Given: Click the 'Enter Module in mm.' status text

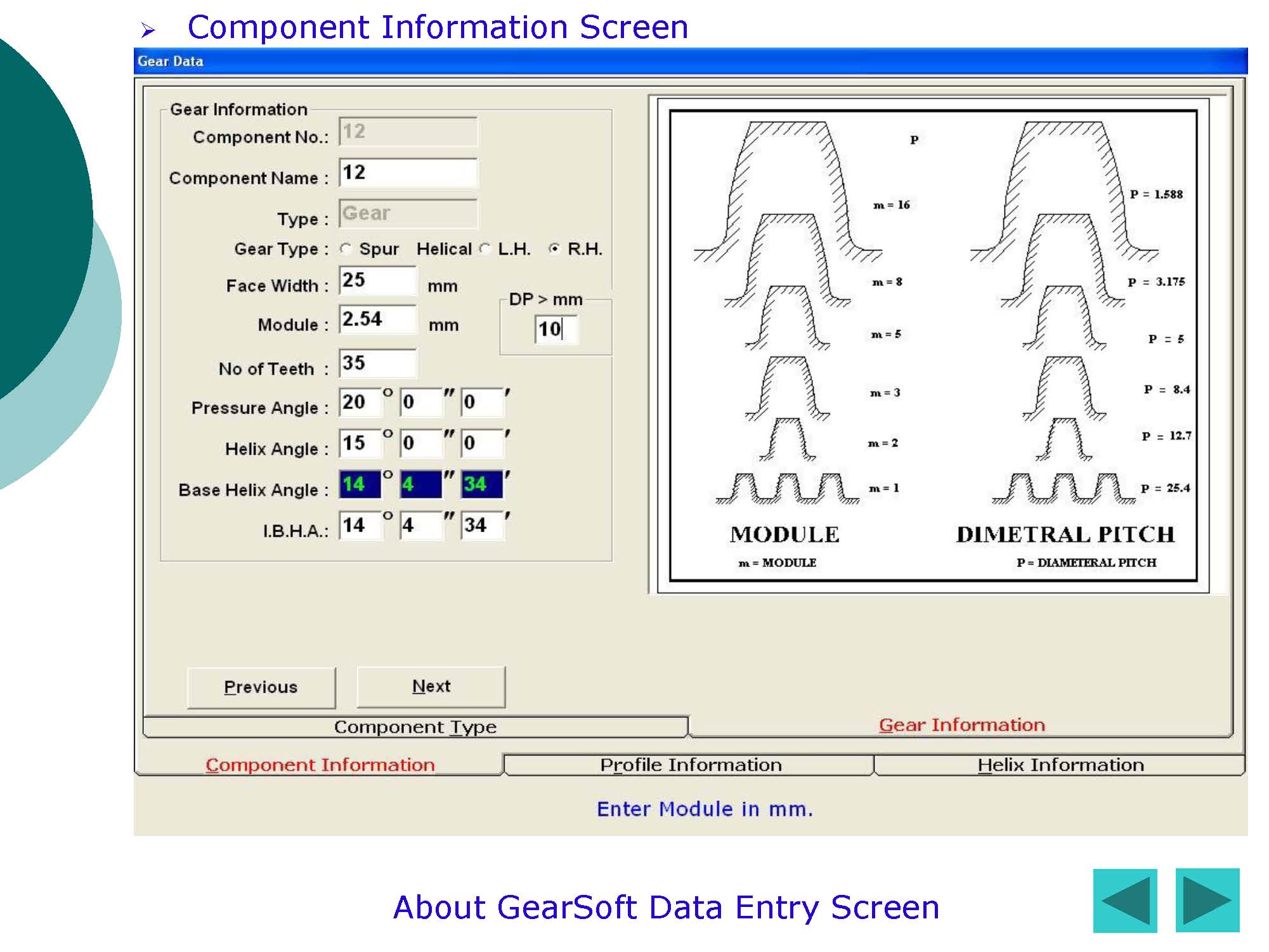Looking at the screenshot, I should pyautogui.click(x=705, y=809).
